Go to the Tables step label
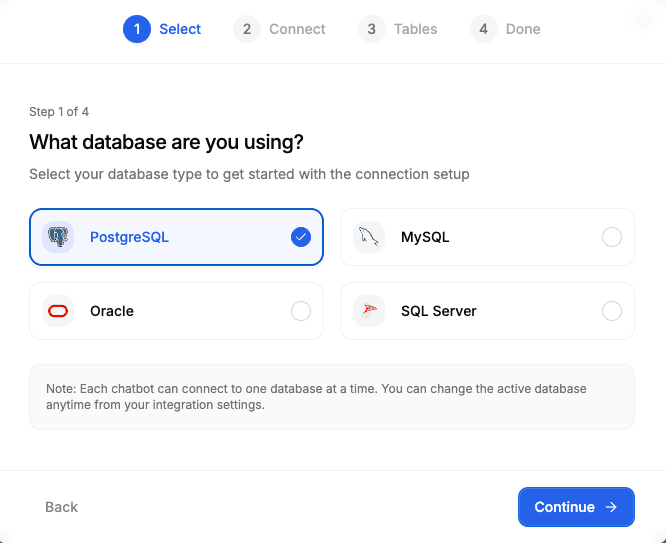 click(x=415, y=29)
